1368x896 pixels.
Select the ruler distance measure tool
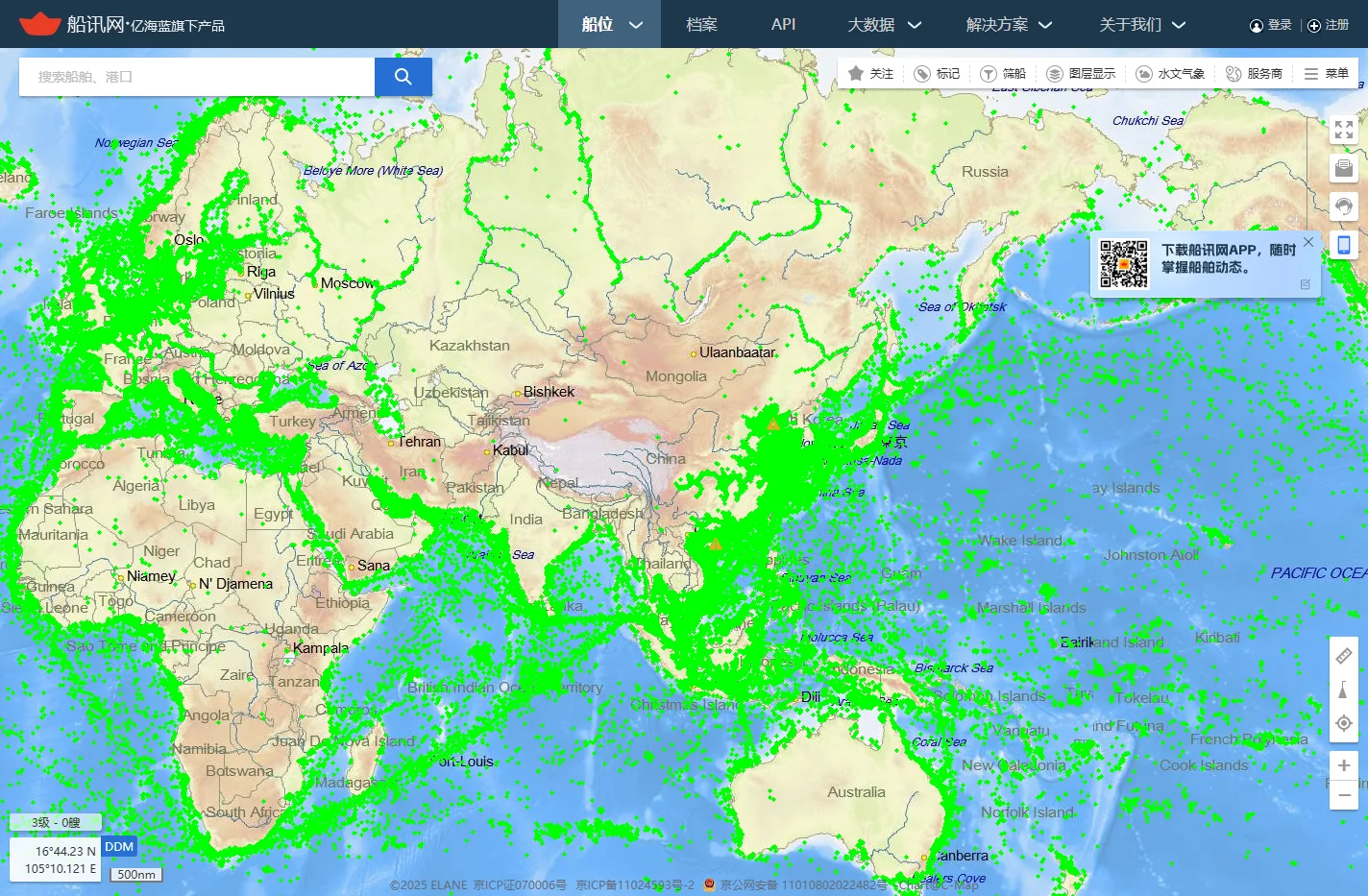[x=1344, y=656]
